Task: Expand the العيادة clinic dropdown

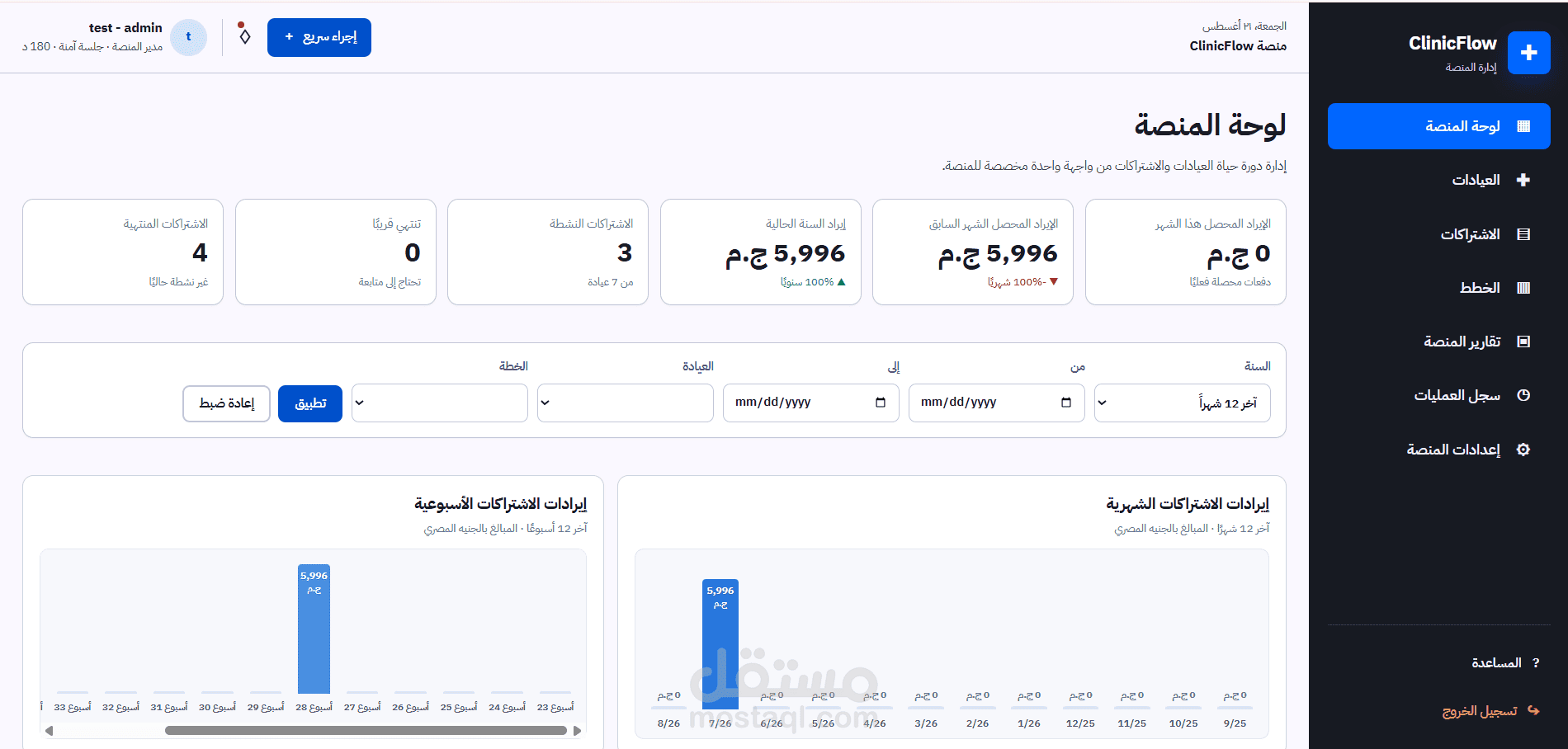Action: coord(626,403)
